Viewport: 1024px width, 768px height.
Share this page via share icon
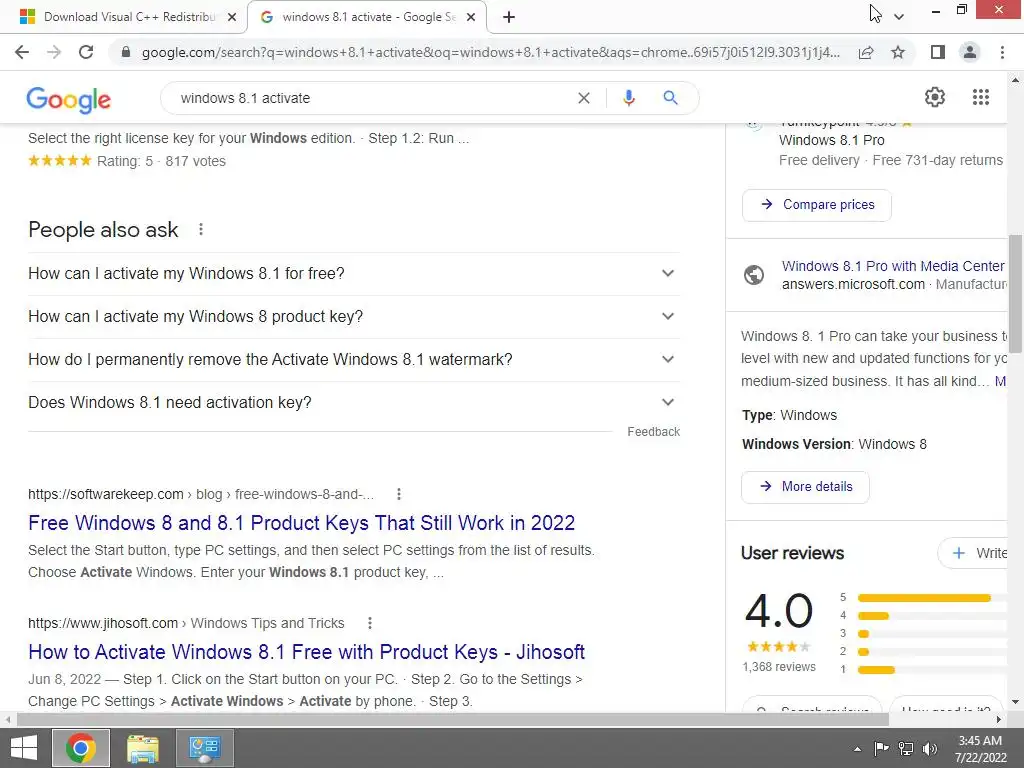click(866, 52)
